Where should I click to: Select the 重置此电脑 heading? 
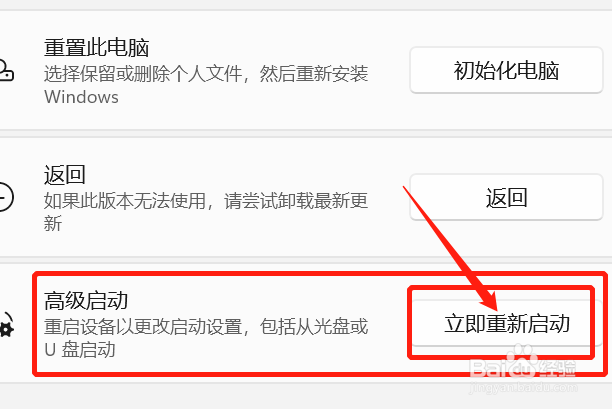point(96,48)
